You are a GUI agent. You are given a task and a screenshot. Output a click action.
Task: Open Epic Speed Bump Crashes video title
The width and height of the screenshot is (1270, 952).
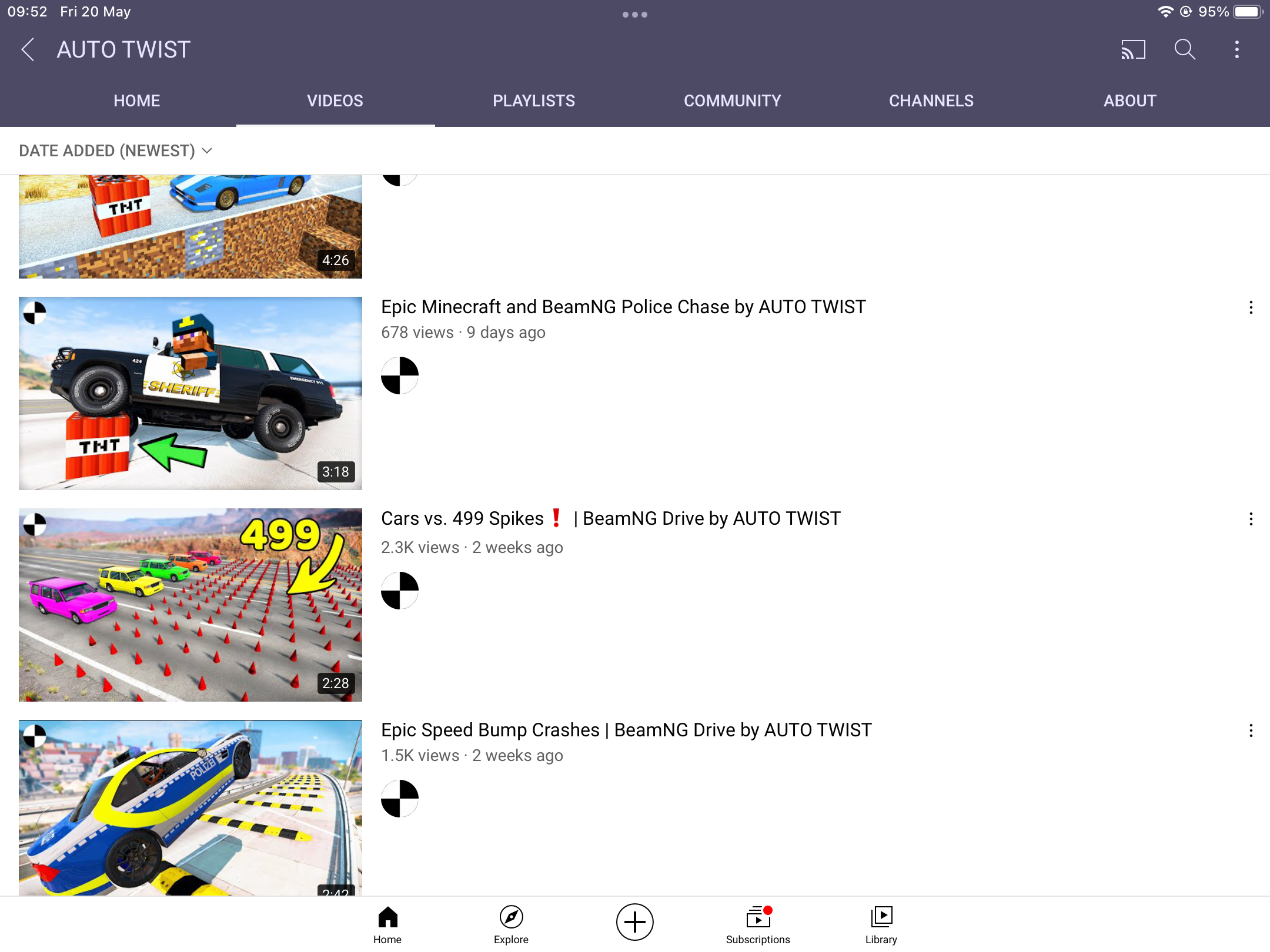tap(626, 730)
